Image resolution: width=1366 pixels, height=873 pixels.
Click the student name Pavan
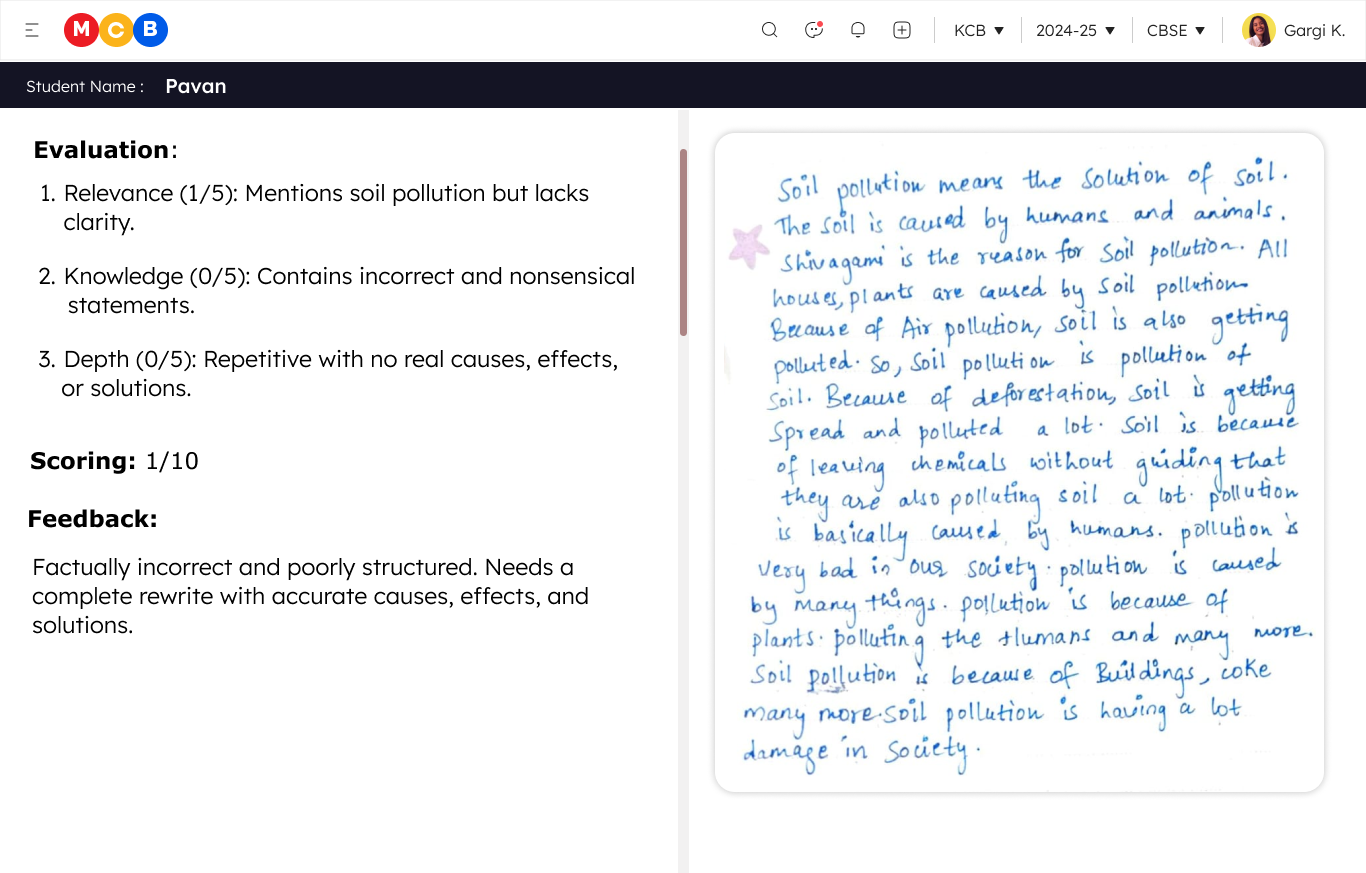coord(196,86)
